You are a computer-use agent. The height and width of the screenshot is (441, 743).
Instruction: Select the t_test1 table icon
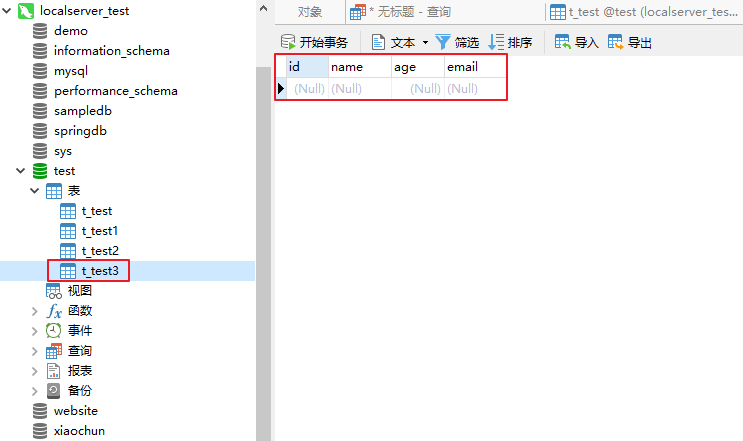tap(68, 231)
